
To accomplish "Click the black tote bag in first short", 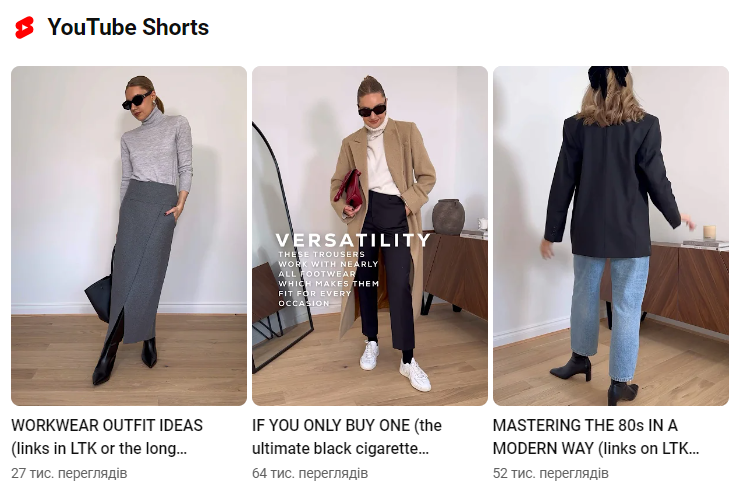I will pyautogui.click(x=99, y=297).
